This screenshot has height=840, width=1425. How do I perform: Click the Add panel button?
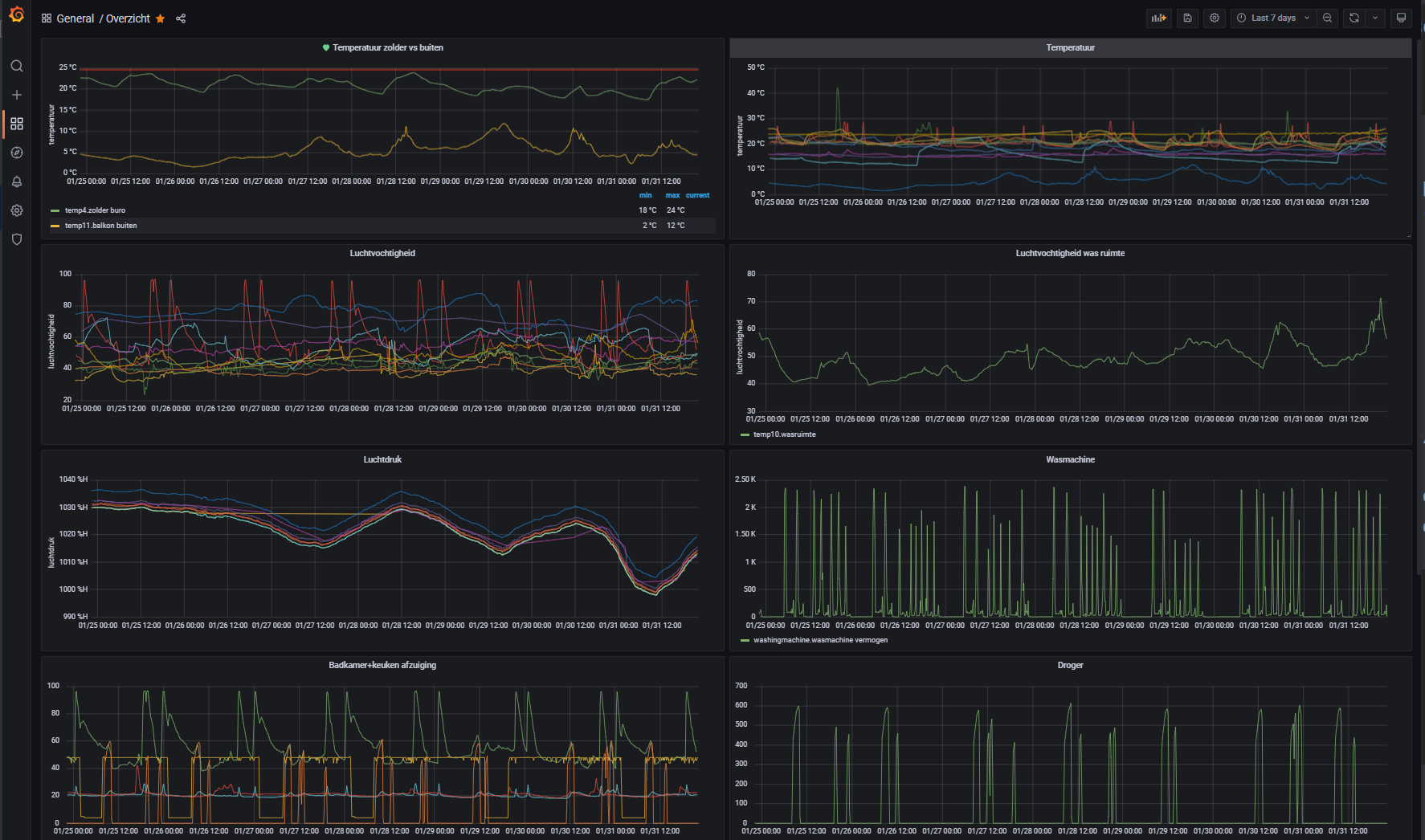pos(1158,18)
